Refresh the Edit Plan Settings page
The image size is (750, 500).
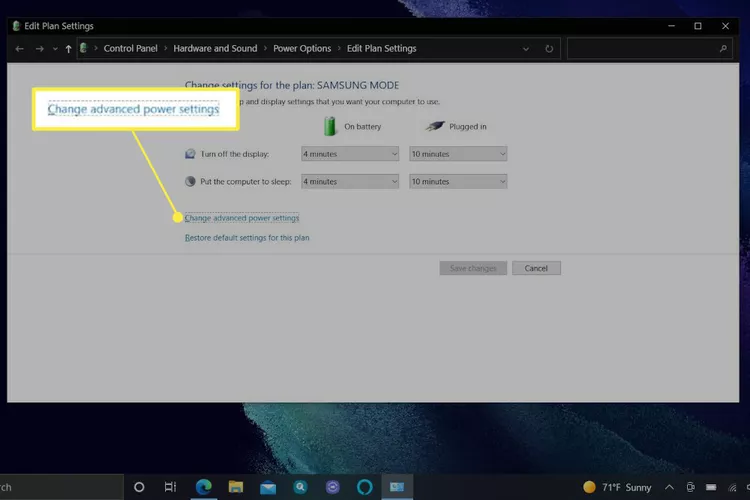pyautogui.click(x=549, y=49)
